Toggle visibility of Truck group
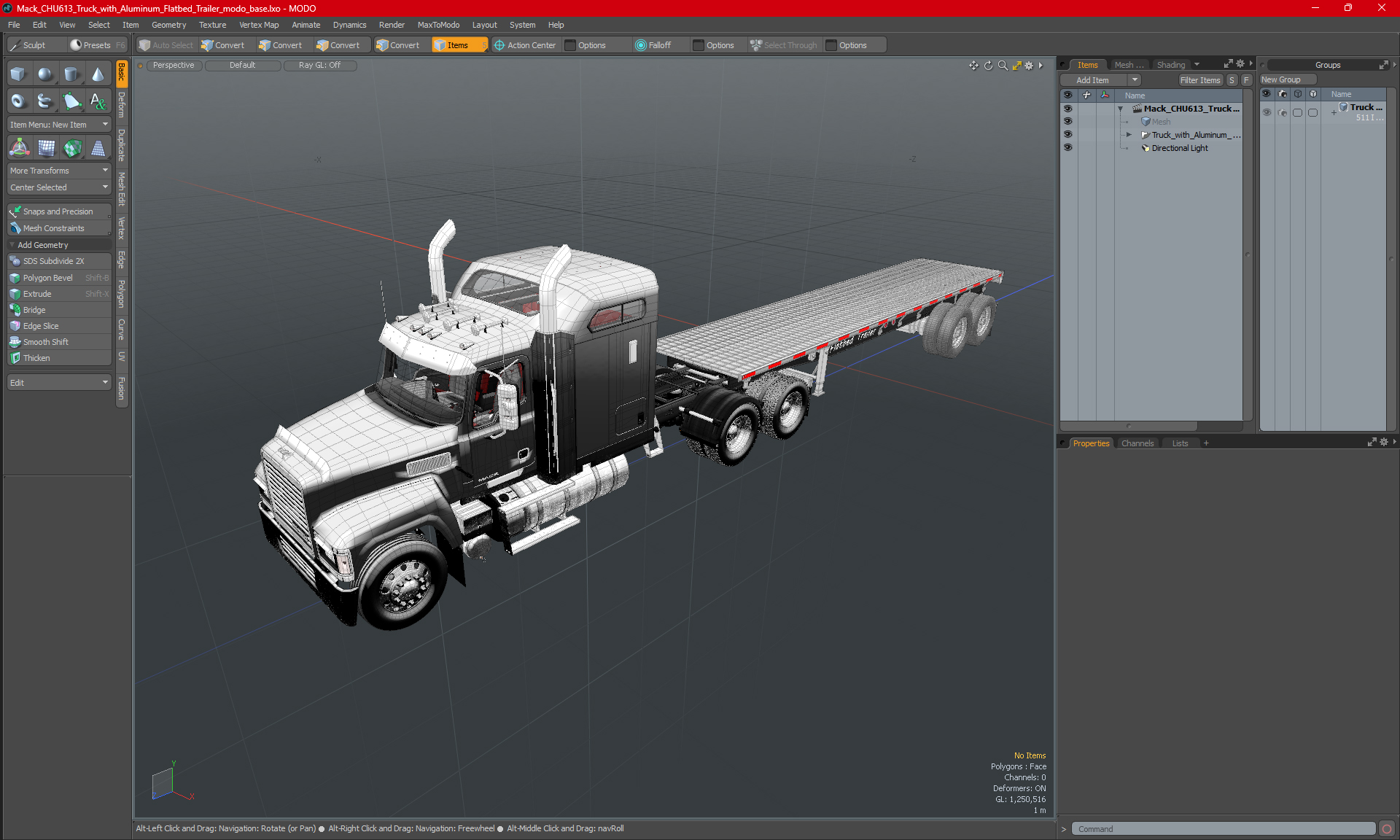Screen dimensions: 1400x840 (1267, 112)
